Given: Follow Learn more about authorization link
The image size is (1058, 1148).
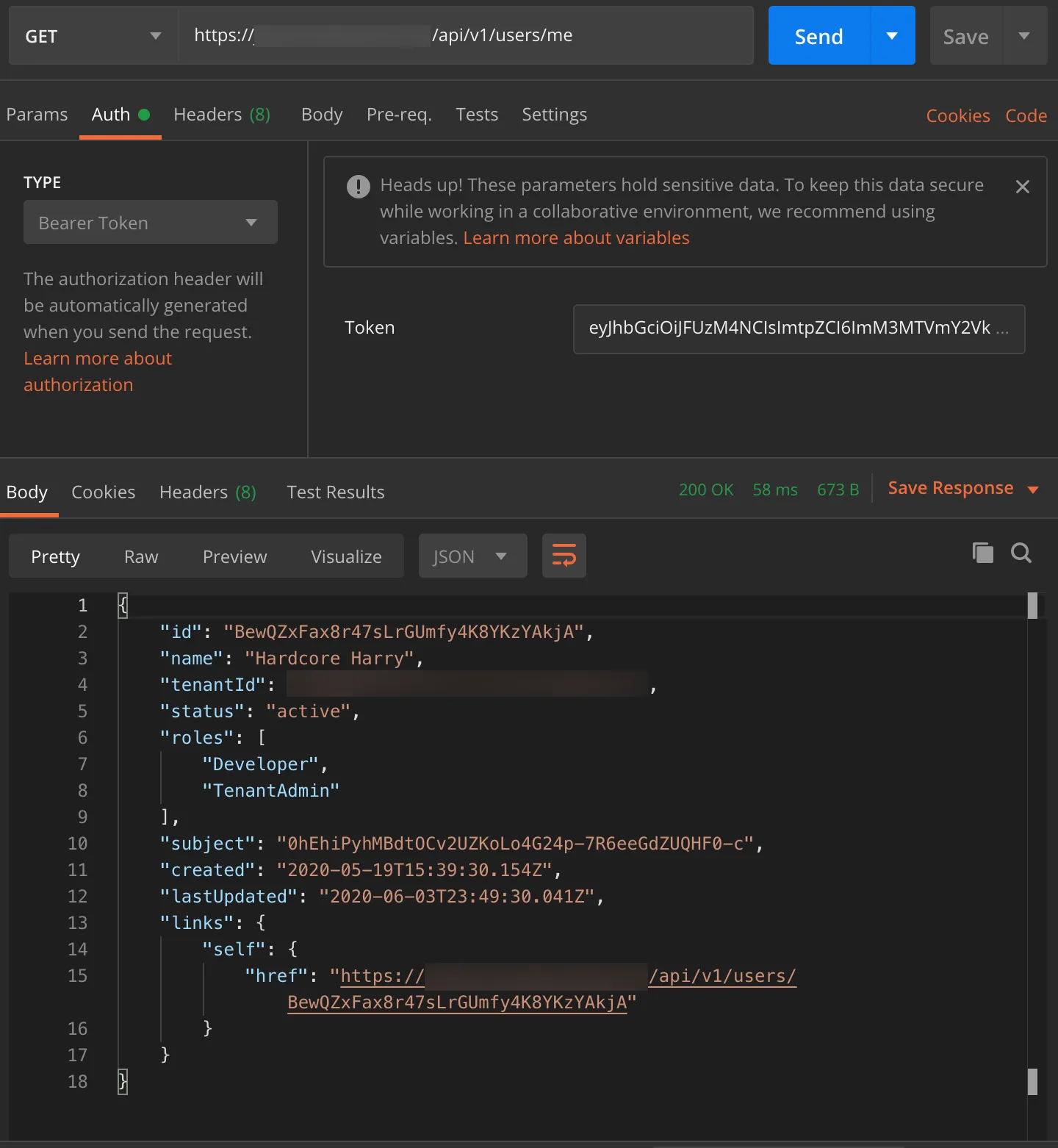Looking at the screenshot, I should pos(98,372).
